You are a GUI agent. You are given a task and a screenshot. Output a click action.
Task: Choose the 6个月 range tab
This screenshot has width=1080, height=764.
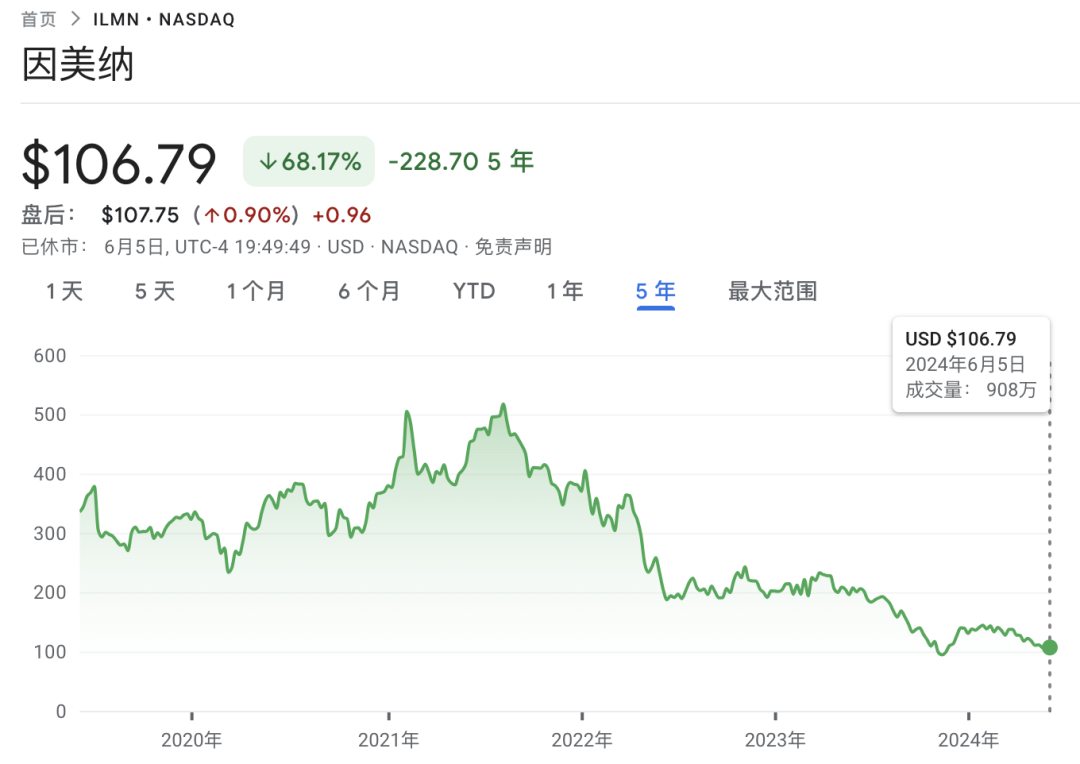369,291
